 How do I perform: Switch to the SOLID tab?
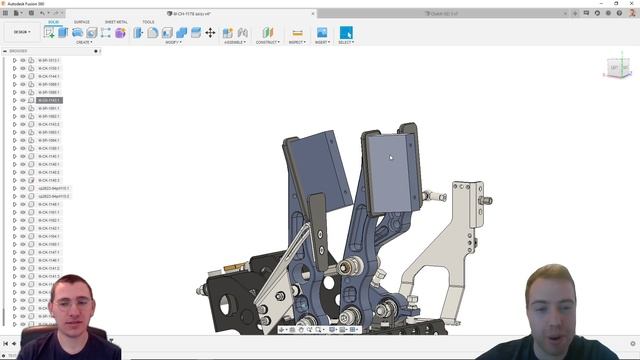click(x=53, y=22)
